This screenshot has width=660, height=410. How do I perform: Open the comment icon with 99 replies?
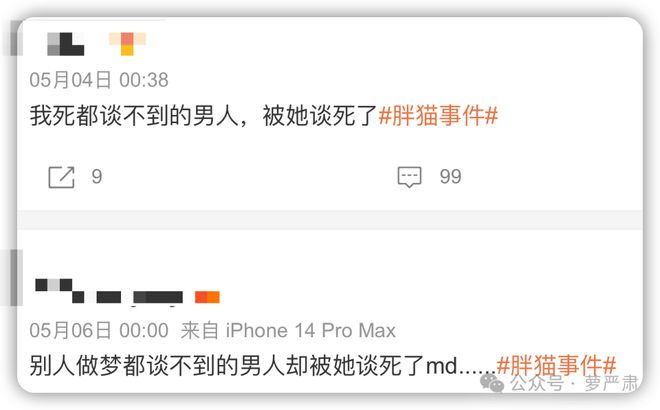coord(409,177)
